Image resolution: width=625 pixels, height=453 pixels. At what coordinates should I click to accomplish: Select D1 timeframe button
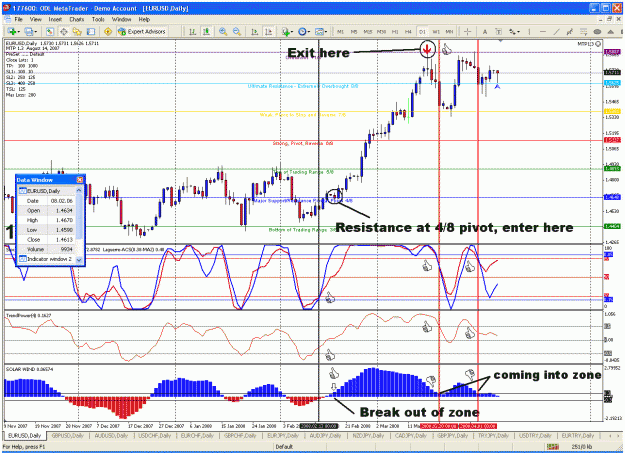[x=422, y=32]
